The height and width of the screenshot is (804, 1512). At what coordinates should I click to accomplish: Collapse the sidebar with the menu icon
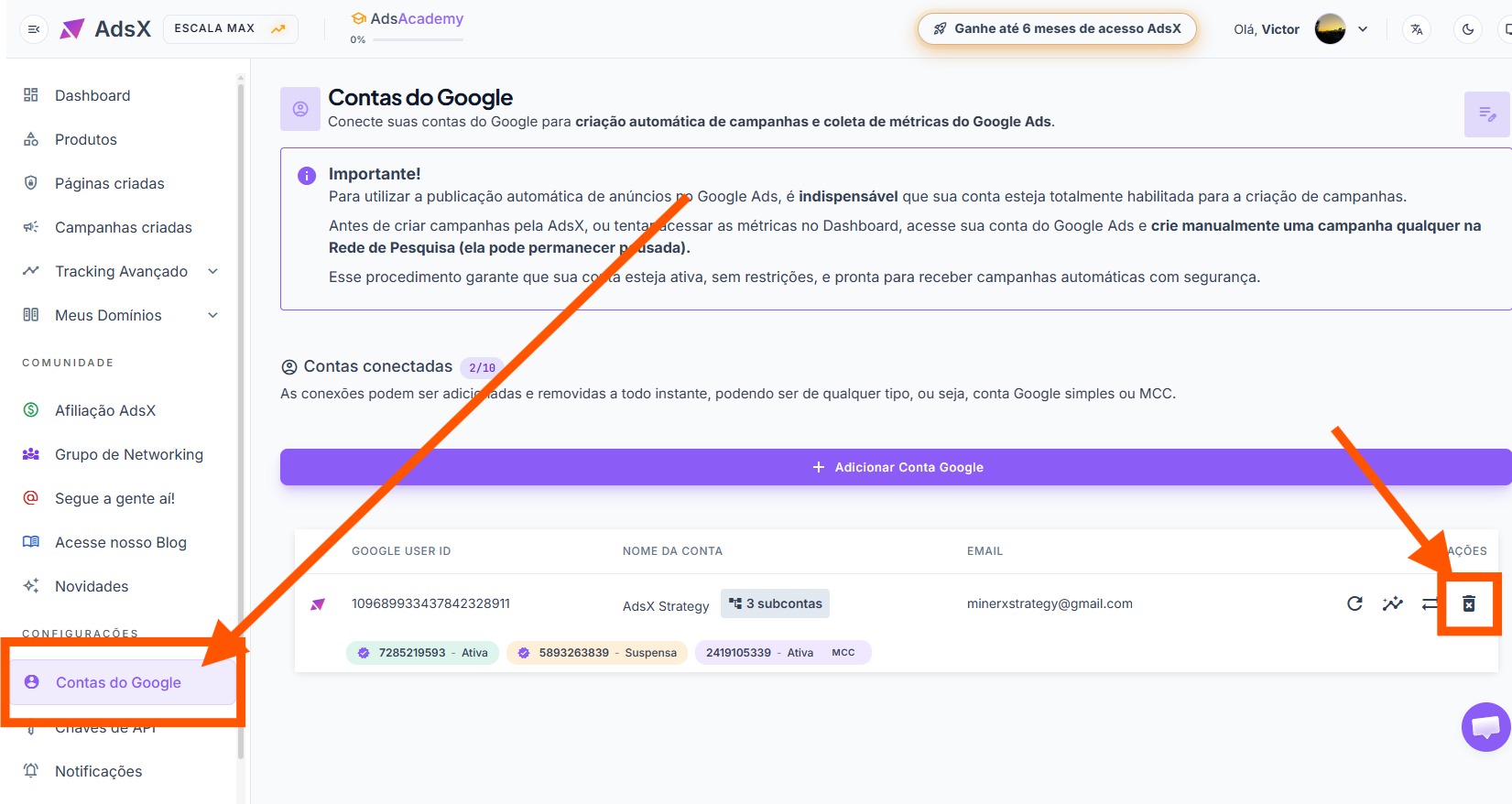point(34,29)
